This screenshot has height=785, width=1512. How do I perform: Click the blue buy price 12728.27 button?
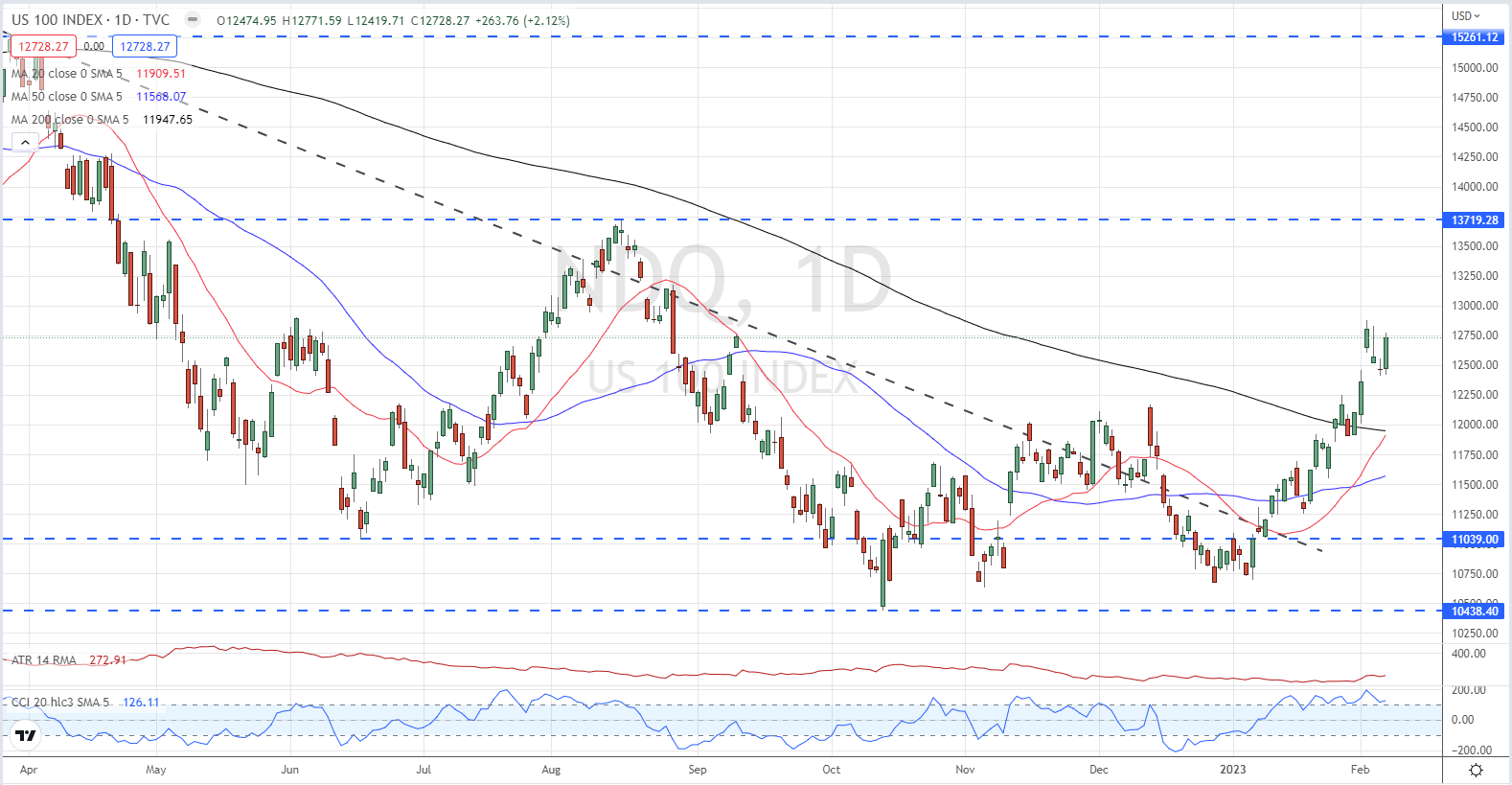[x=145, y=46]
